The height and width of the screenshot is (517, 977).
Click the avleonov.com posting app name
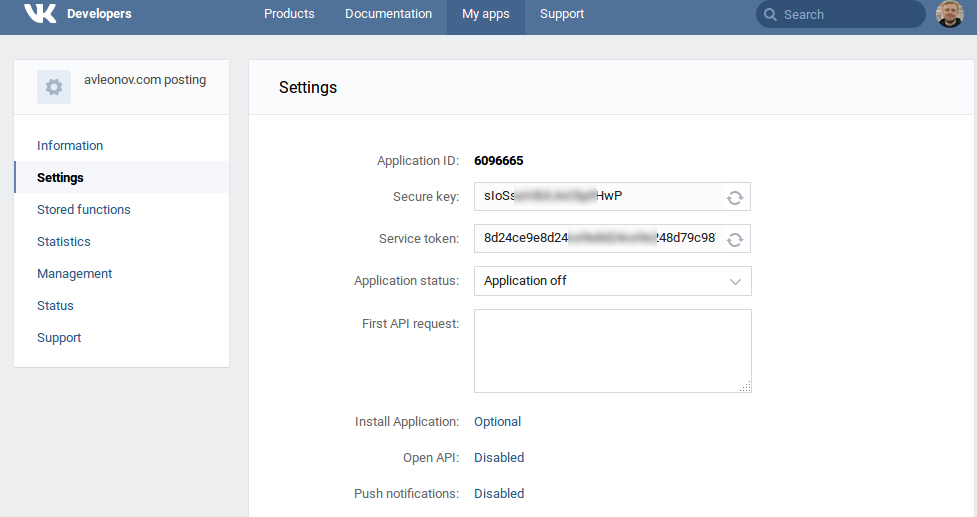point(145,80)
